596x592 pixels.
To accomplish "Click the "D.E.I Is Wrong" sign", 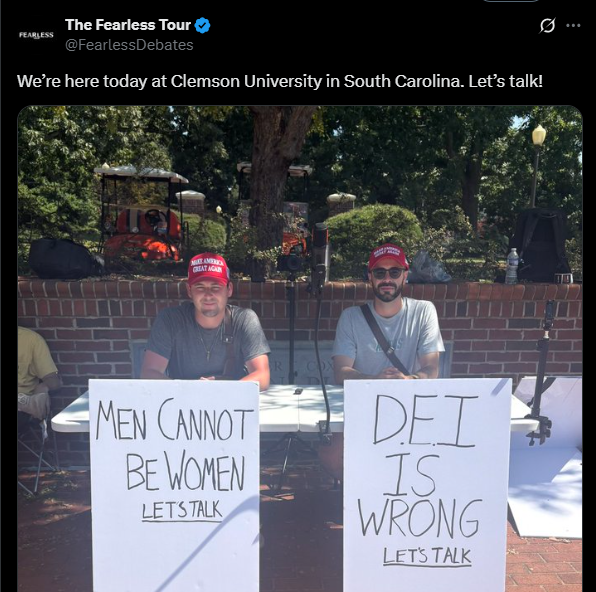I will click(x=427, y=485).
